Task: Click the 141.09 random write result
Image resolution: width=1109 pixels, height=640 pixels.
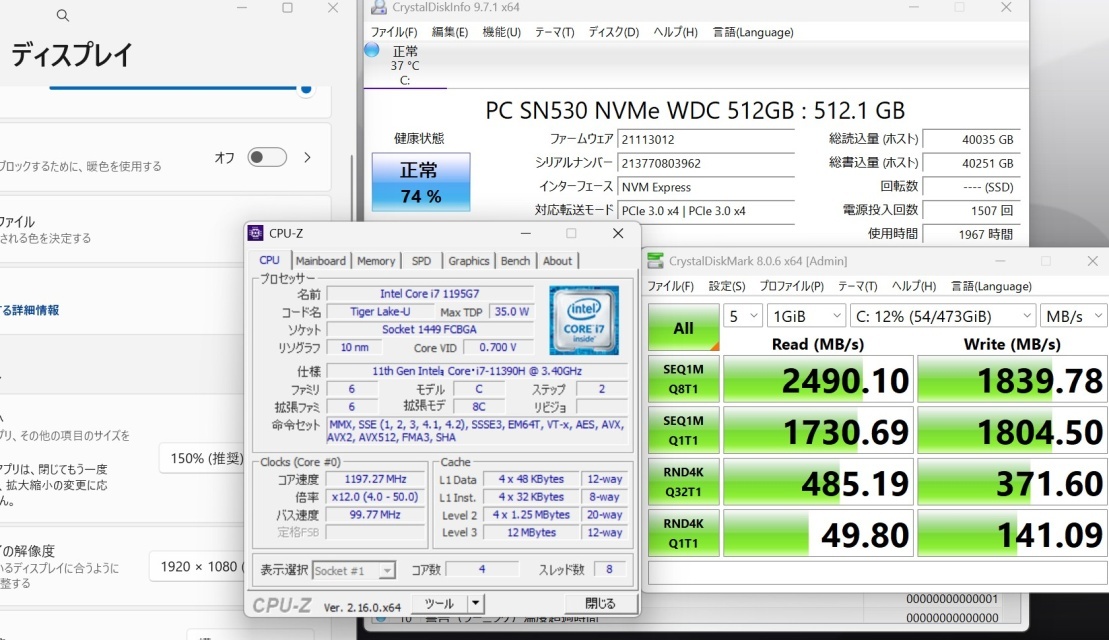Action: point(1013,533)
